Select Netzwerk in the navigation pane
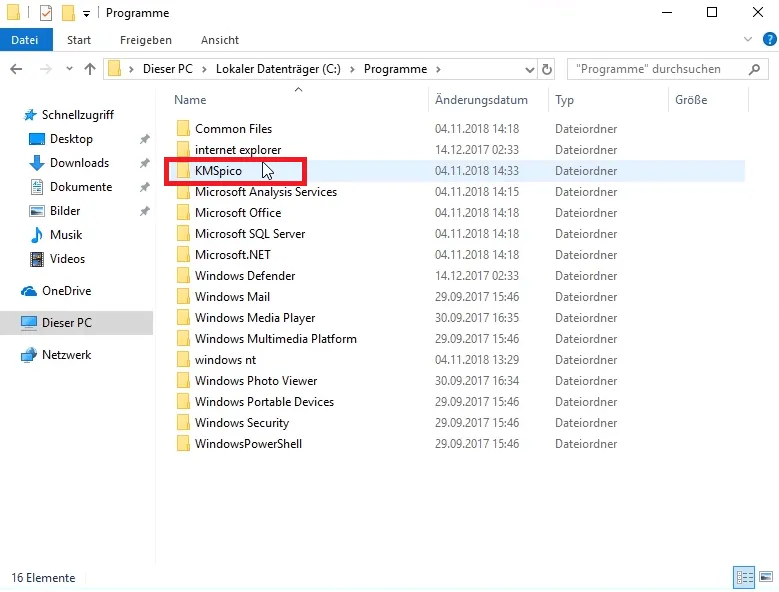The image size is (779, 592). tap(66, 355)
